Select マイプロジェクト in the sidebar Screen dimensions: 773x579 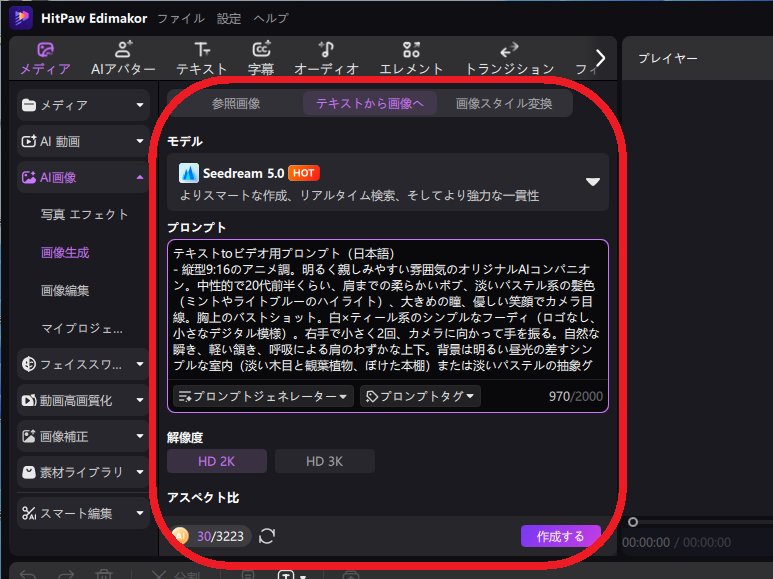(82, 328)
